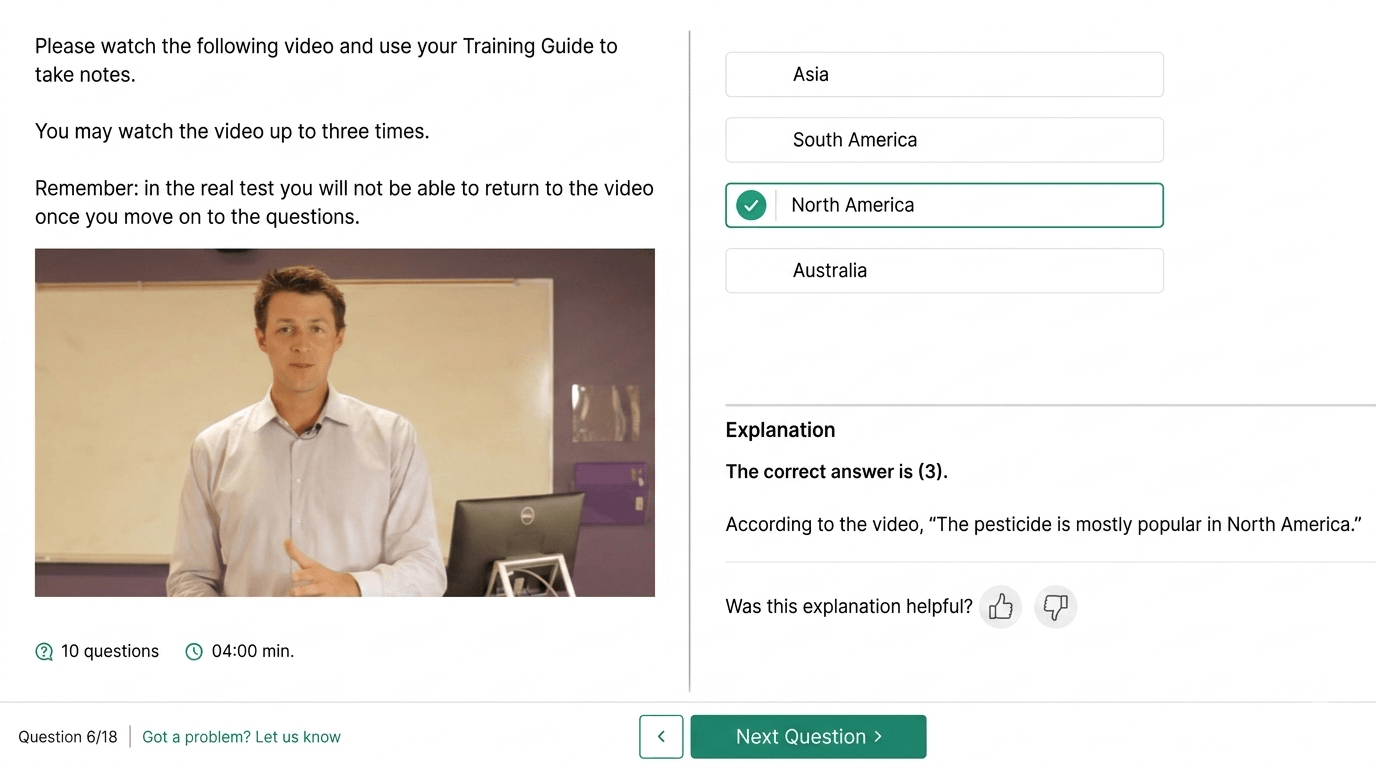Select the Asia answer option
Image resolution: width=1376 pixels, height=768 pixels.
point(944,75)
